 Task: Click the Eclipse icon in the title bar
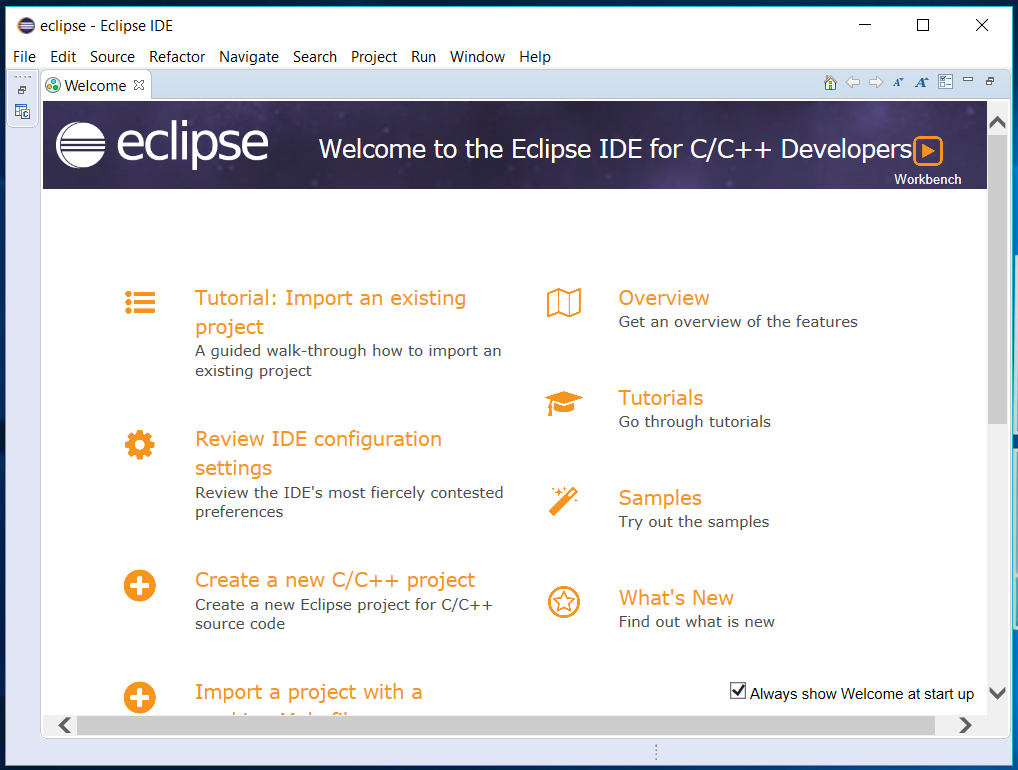point(26,25)
